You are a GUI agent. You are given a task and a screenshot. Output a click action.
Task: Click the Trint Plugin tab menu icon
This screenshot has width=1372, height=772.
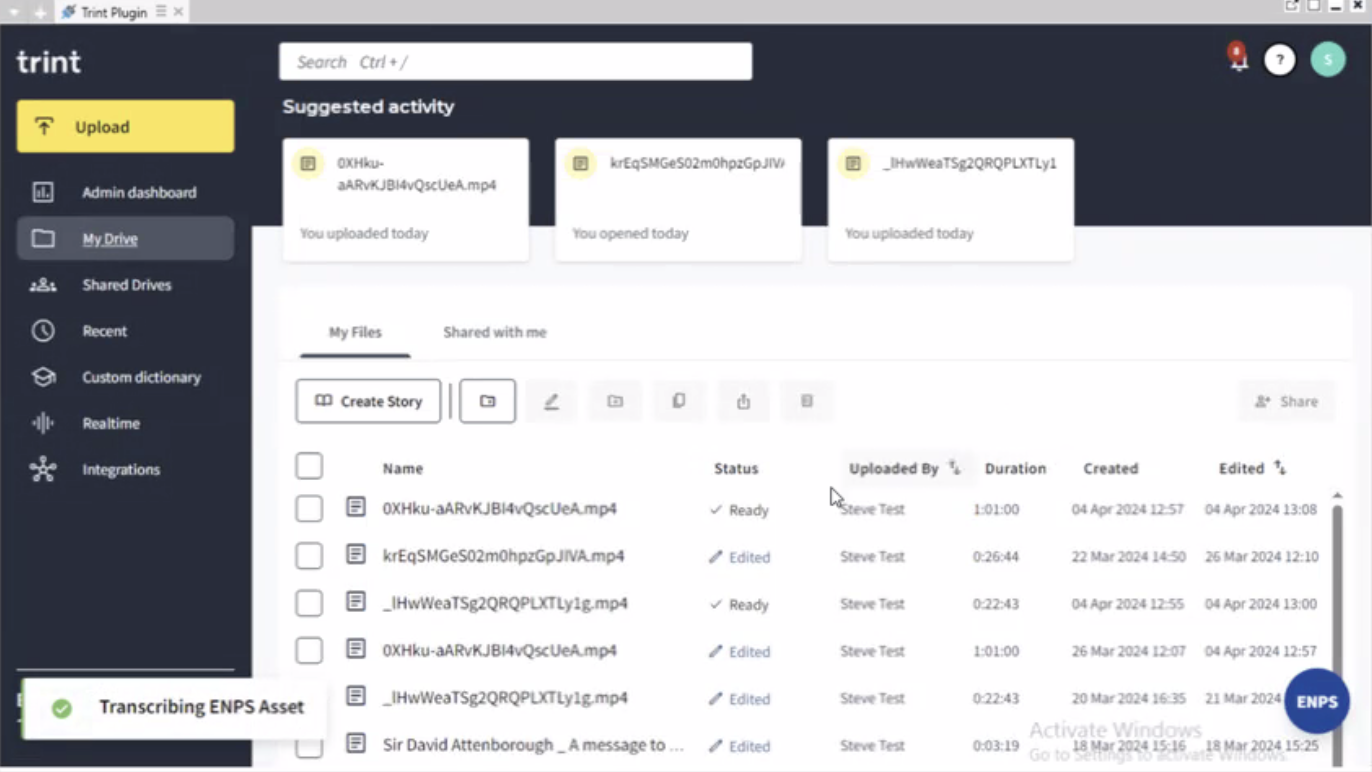point(161,12)
